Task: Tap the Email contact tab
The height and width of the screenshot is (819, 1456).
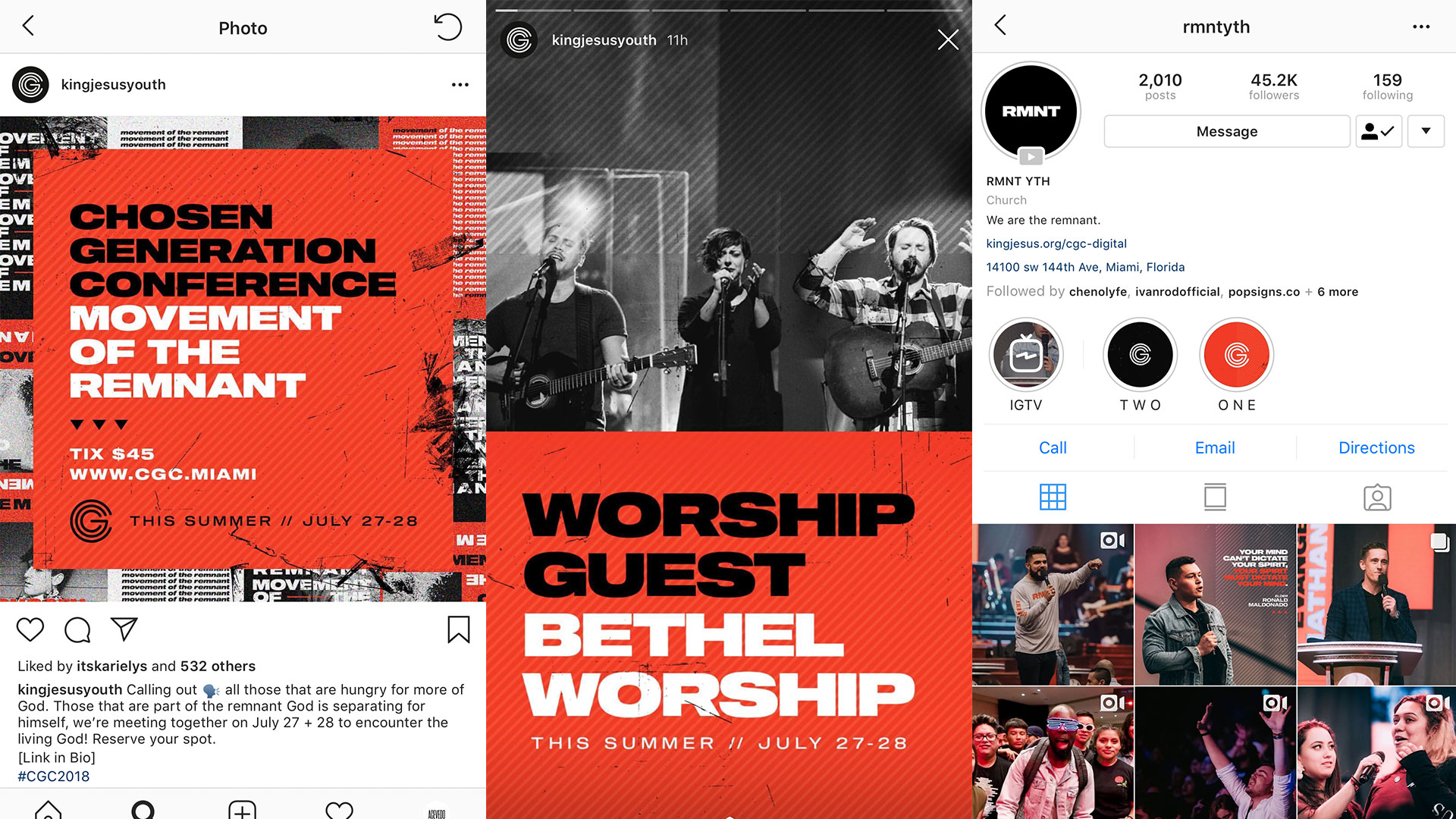Action: tap(1215, 447)
